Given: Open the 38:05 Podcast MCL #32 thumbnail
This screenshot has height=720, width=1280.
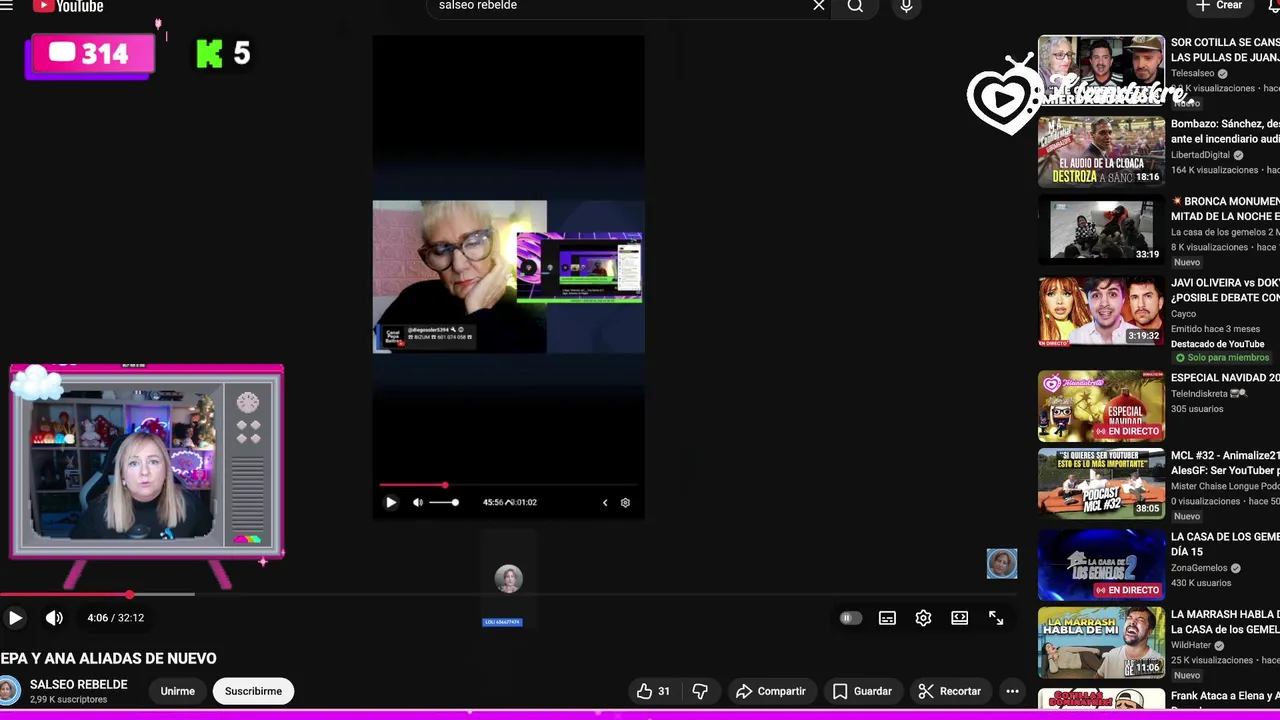Looking at the screenshot, I should [1101, 483].
